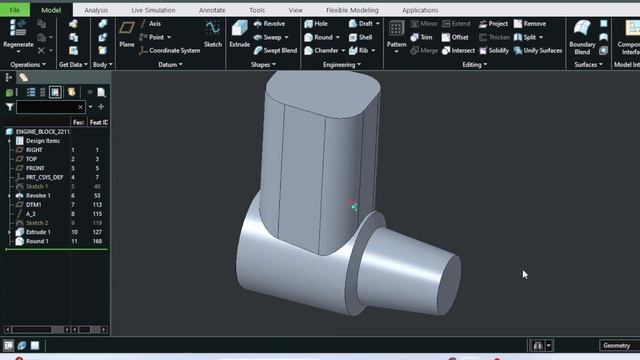Switch to the Analysis tab
Viewport: 640px width, 360px height.
tap(96, 10)
